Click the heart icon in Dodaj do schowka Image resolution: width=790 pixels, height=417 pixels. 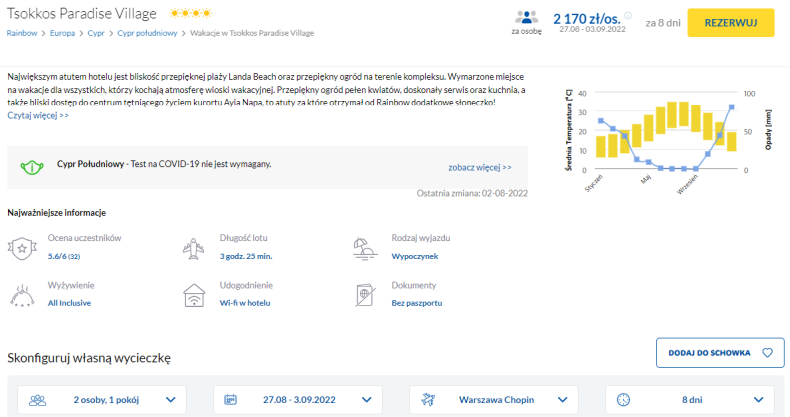click(767, 353)
